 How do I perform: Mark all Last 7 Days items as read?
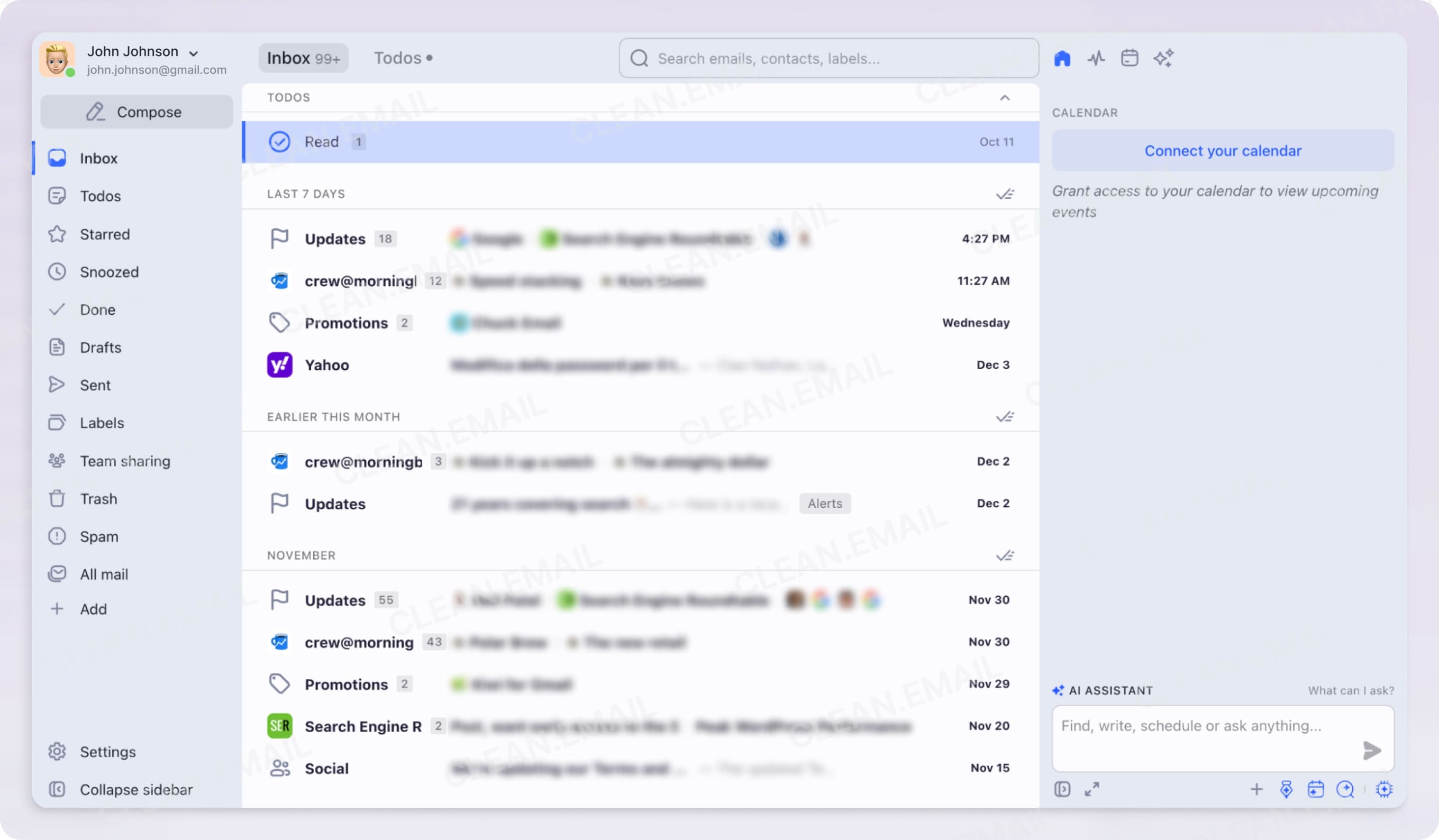[x=1006, y=194]
